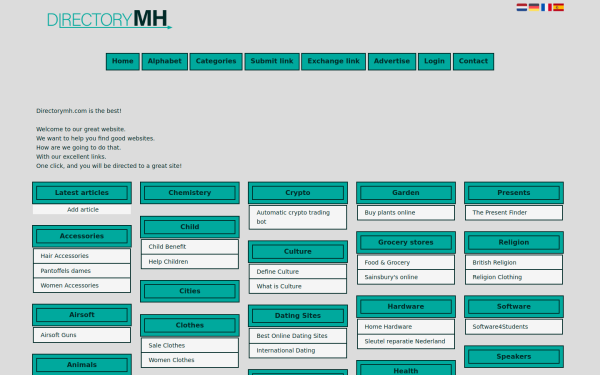Open the Cities category
This screenshot has height=375, width=600.
coord(190,291)
